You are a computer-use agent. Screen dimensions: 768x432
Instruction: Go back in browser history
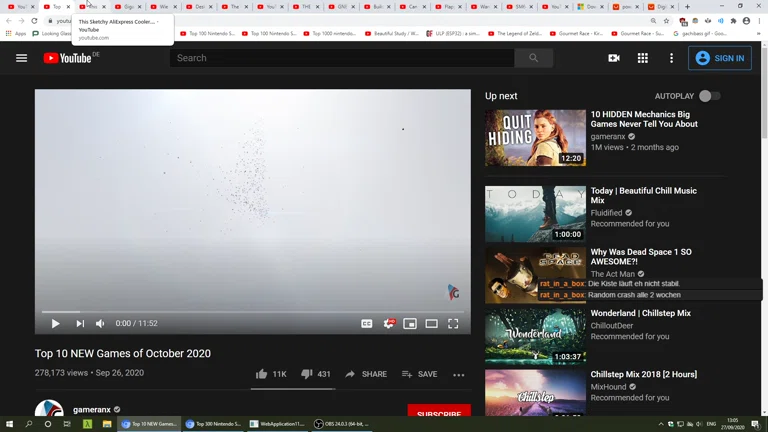click(9, 21)
